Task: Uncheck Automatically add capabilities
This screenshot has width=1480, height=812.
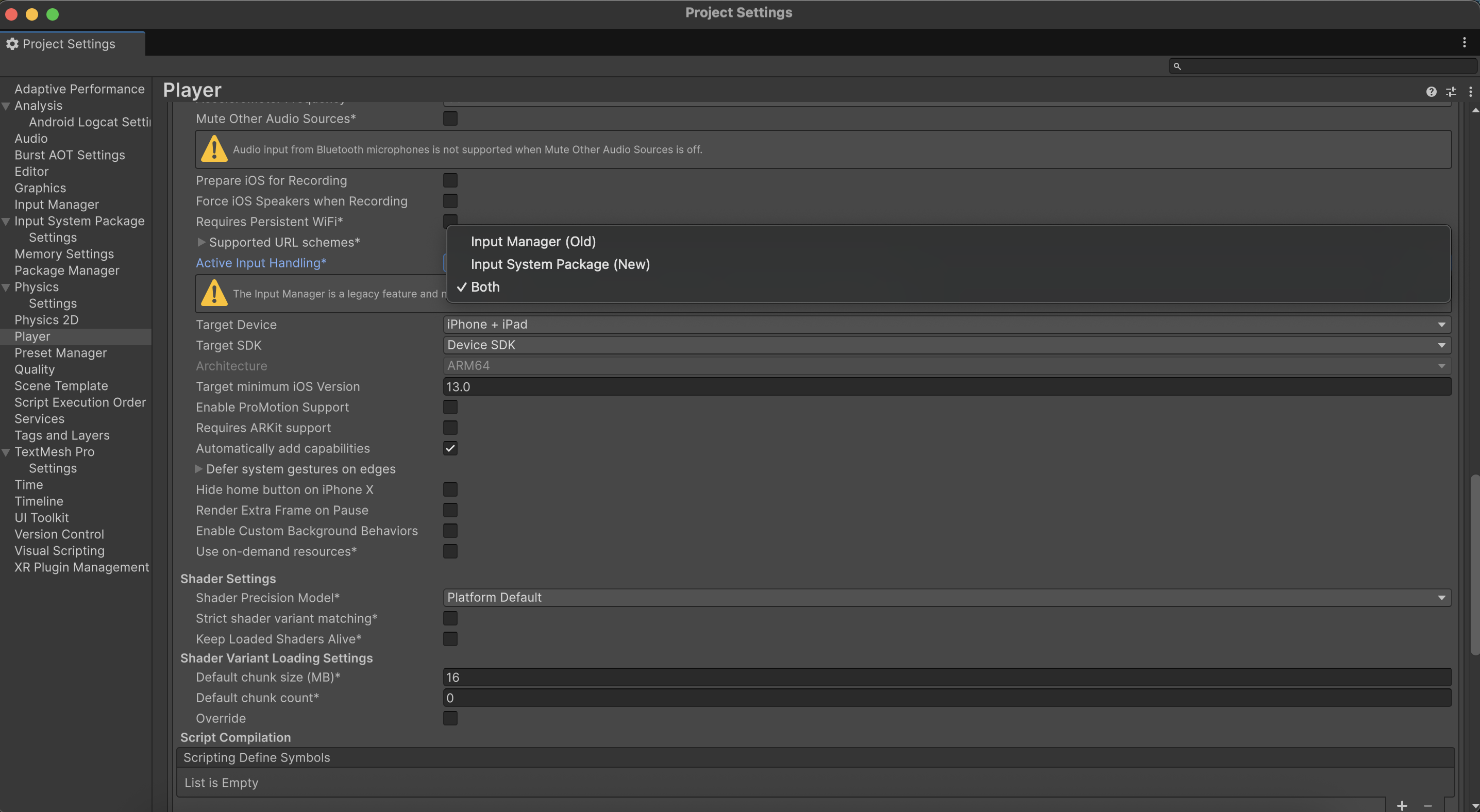Action: (450, 448)
